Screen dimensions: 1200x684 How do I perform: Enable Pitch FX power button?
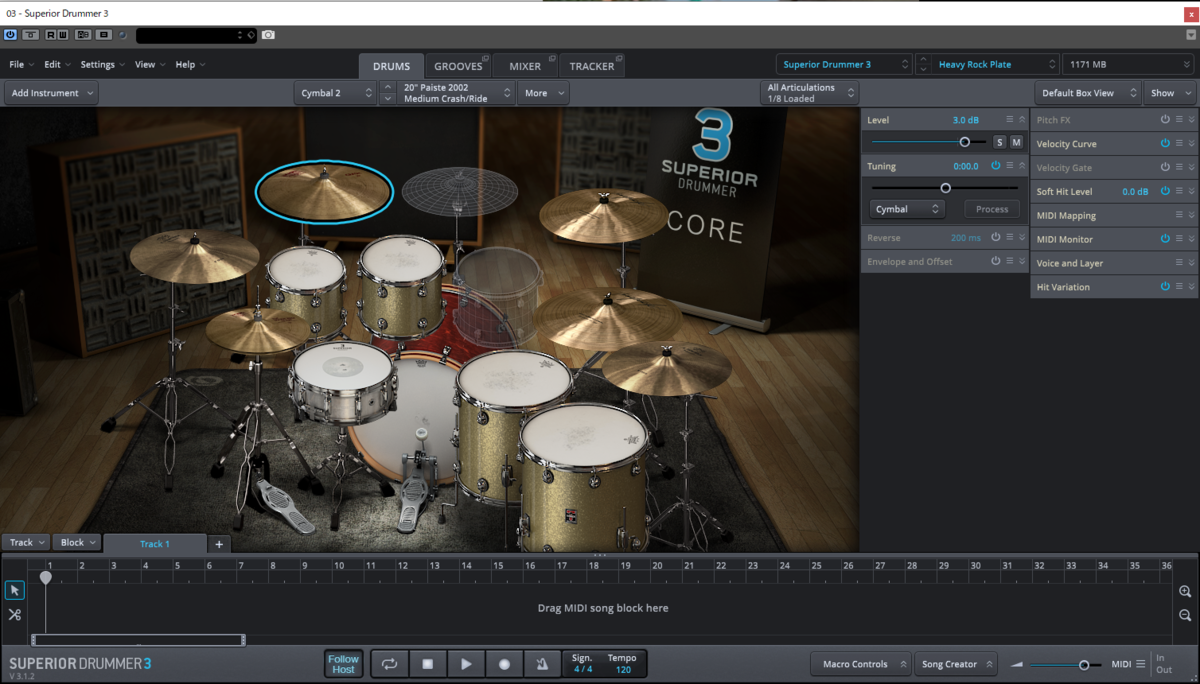click(x=1165, y=120)
